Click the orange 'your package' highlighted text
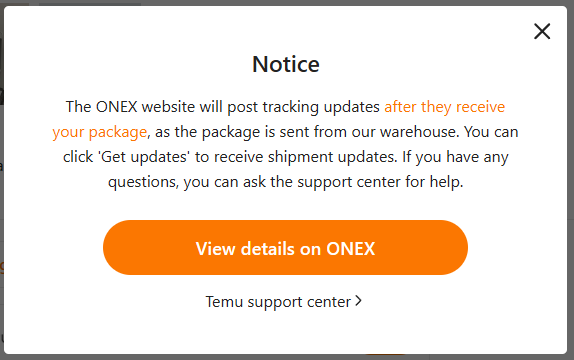The height and width of the screenshot is (360, 574). pyautogui.click(x=100, y=132)
